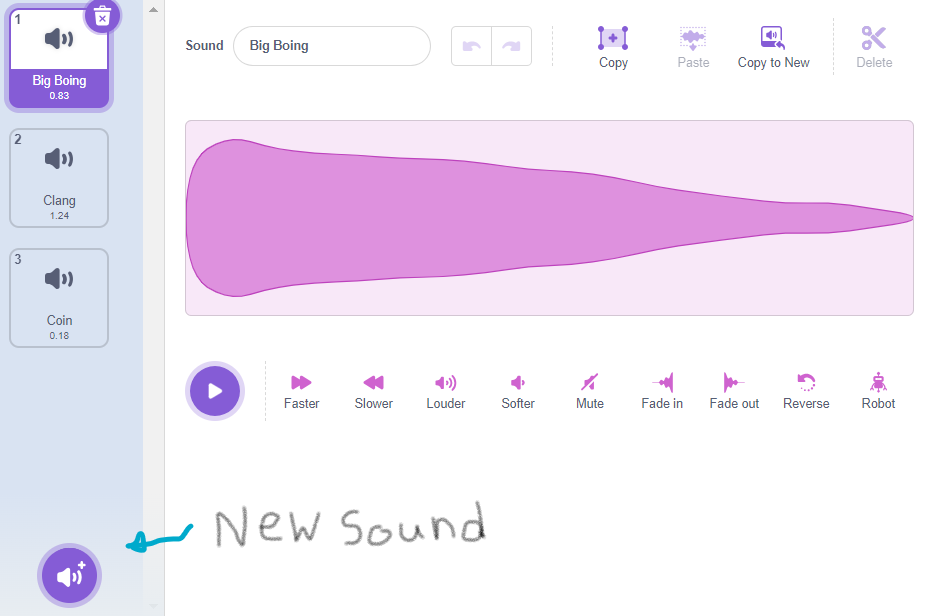
Task: Apply a Fade out effect
Action: tap(733, 390)
